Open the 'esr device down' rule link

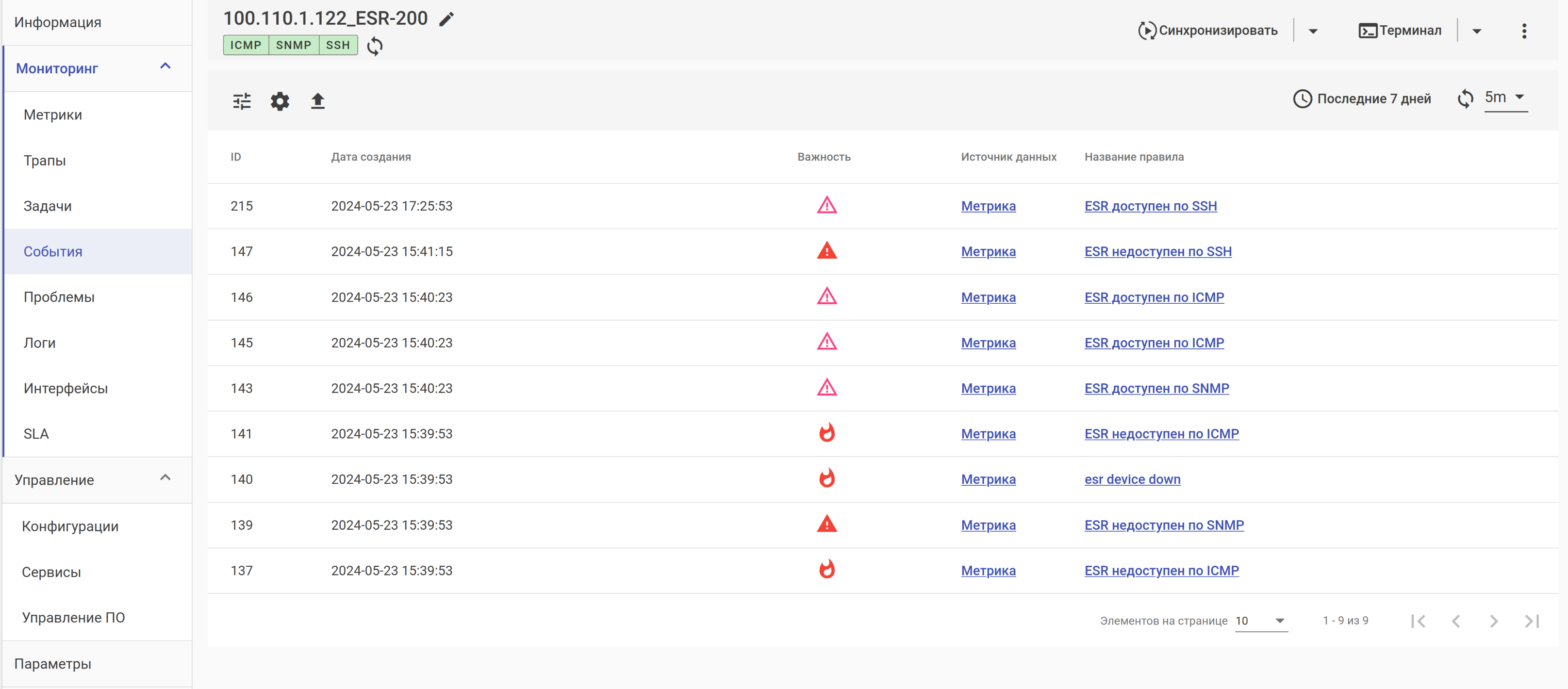click(x=1132, y=479)
